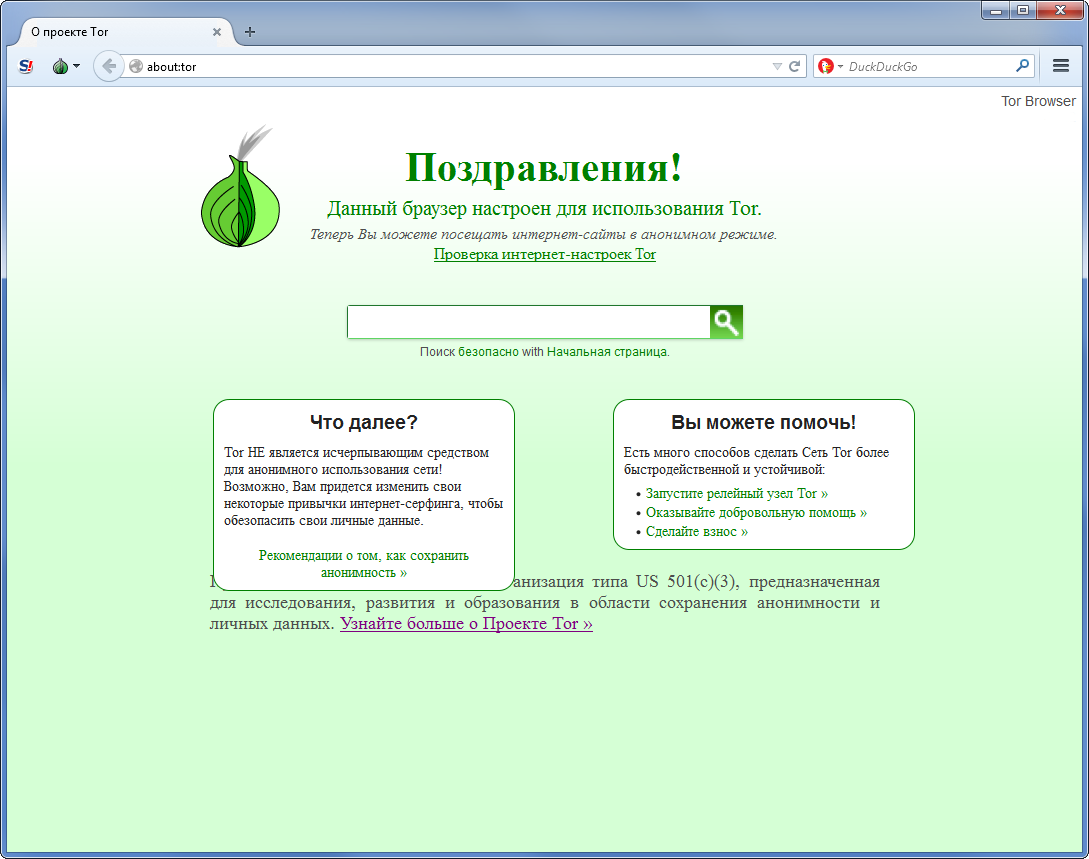
Task: Click the "Что далее?" heading
Action: pyautogui.click(x=364, y=422)
